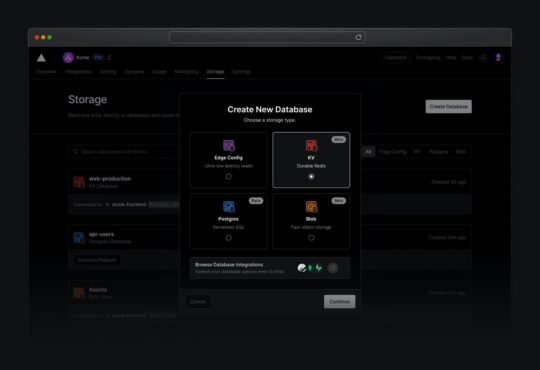Switch to the Domains tab
The image size is (540, 370).
click(134, 72)
